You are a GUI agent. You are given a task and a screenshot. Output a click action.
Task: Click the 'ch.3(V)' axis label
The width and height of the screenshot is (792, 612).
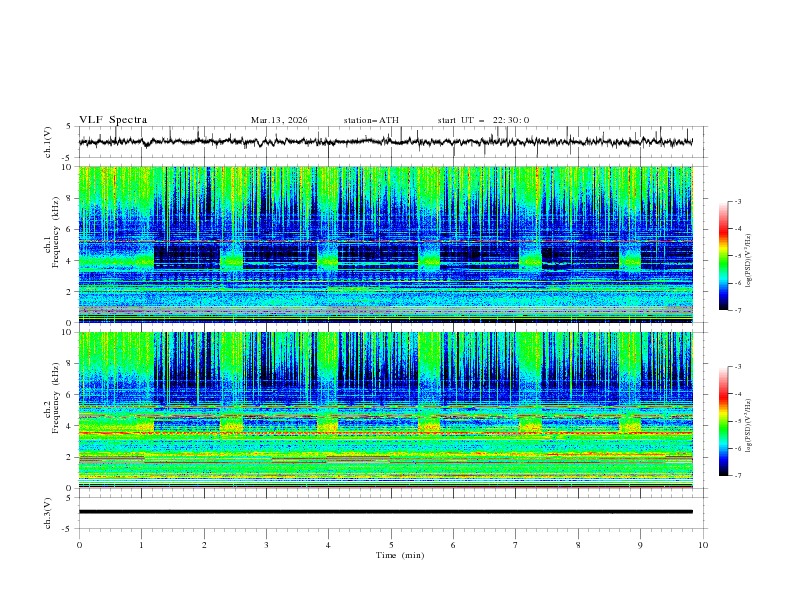click(x=48, y=513)
